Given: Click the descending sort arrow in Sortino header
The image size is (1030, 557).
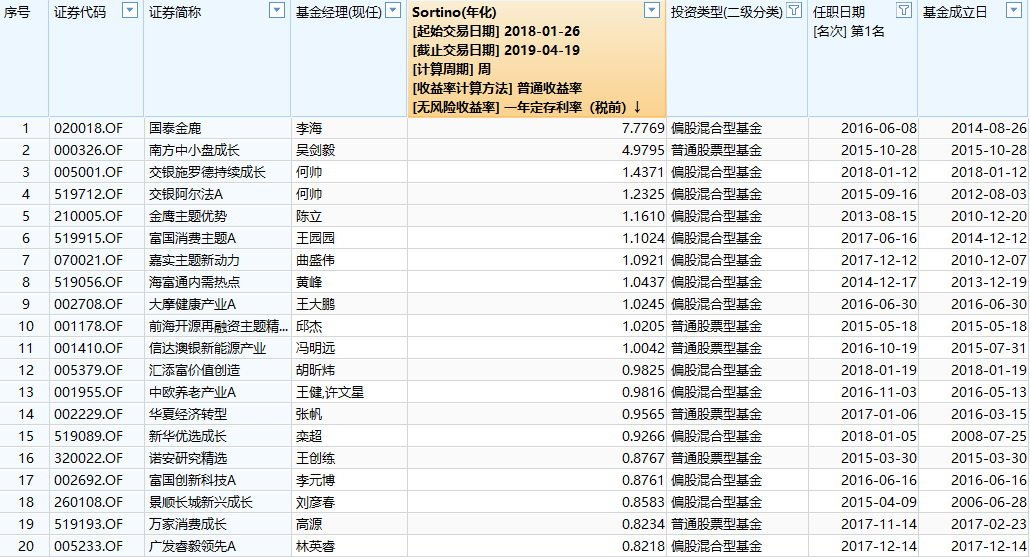Looking at the screenshot, I should tap(637, 107).
